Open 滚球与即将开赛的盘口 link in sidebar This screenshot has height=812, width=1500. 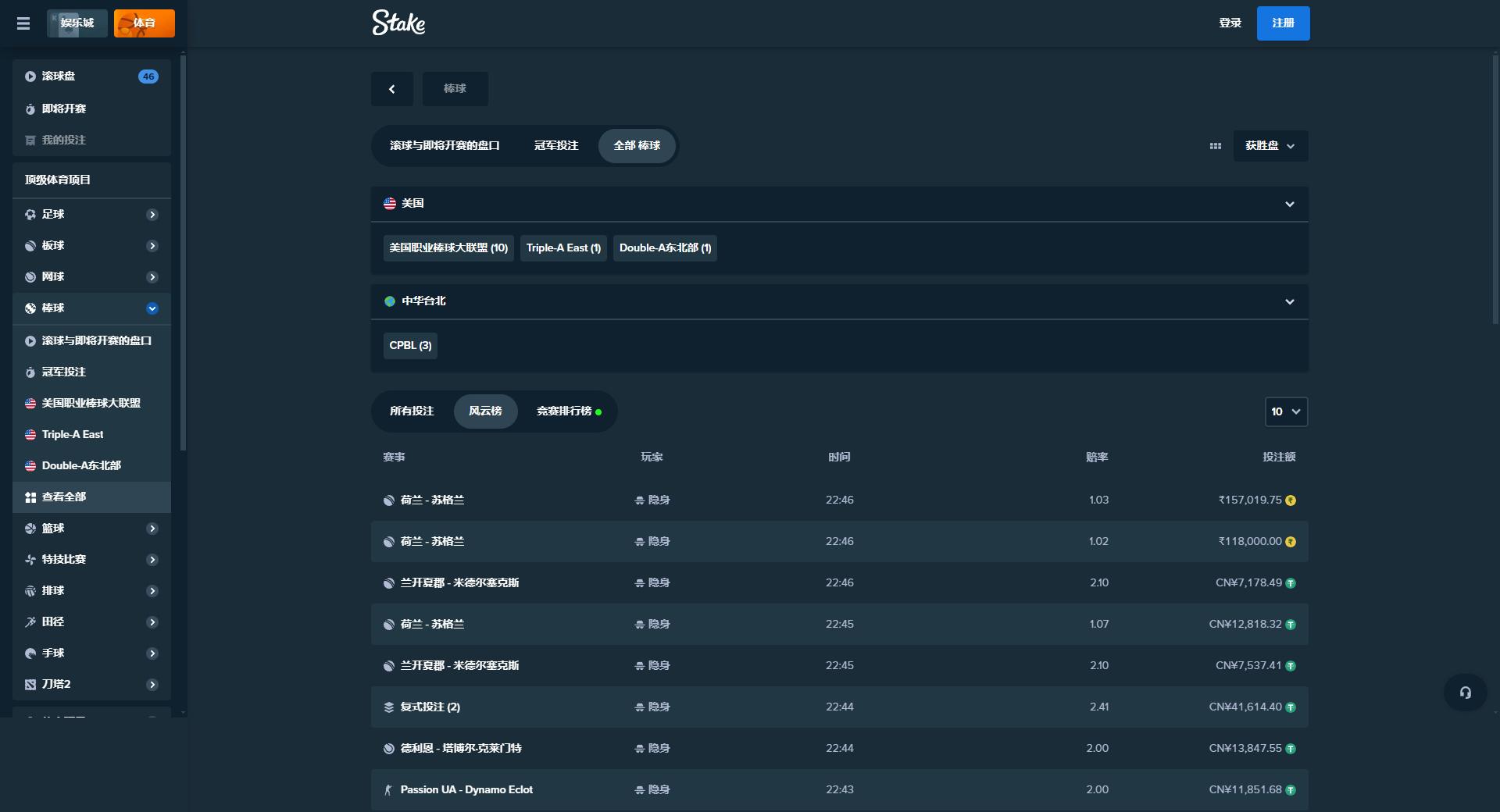(x=92, y=341)
